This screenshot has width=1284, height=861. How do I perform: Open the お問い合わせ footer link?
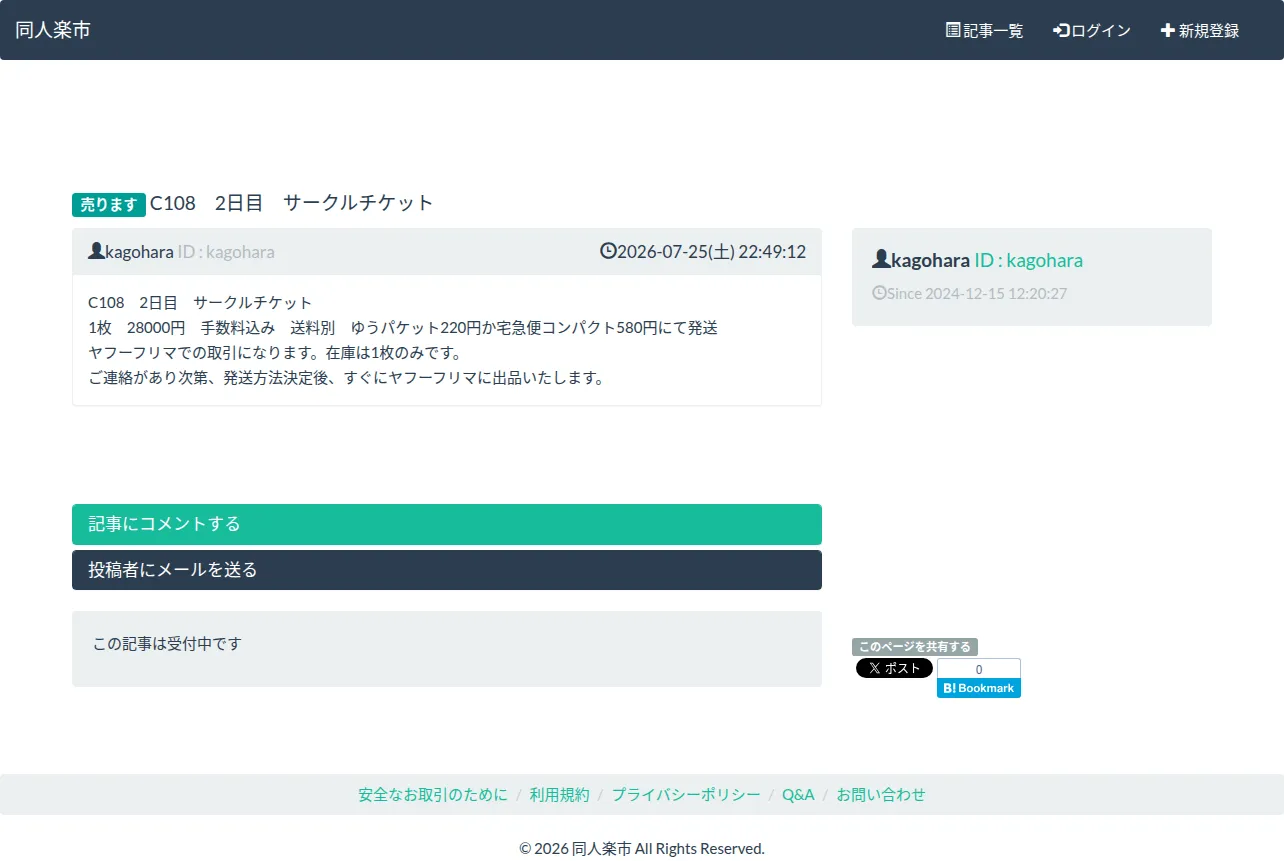881,795
